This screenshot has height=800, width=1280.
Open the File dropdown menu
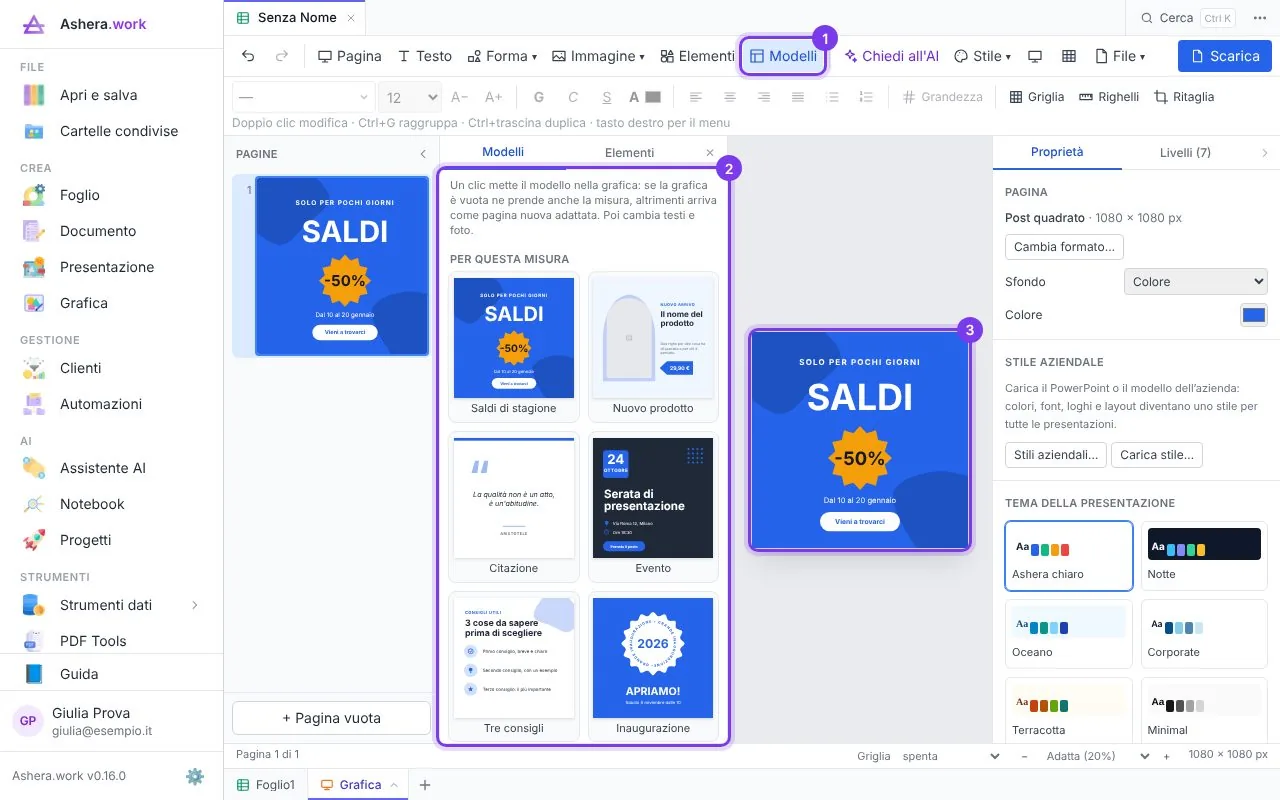(1120, 56)
